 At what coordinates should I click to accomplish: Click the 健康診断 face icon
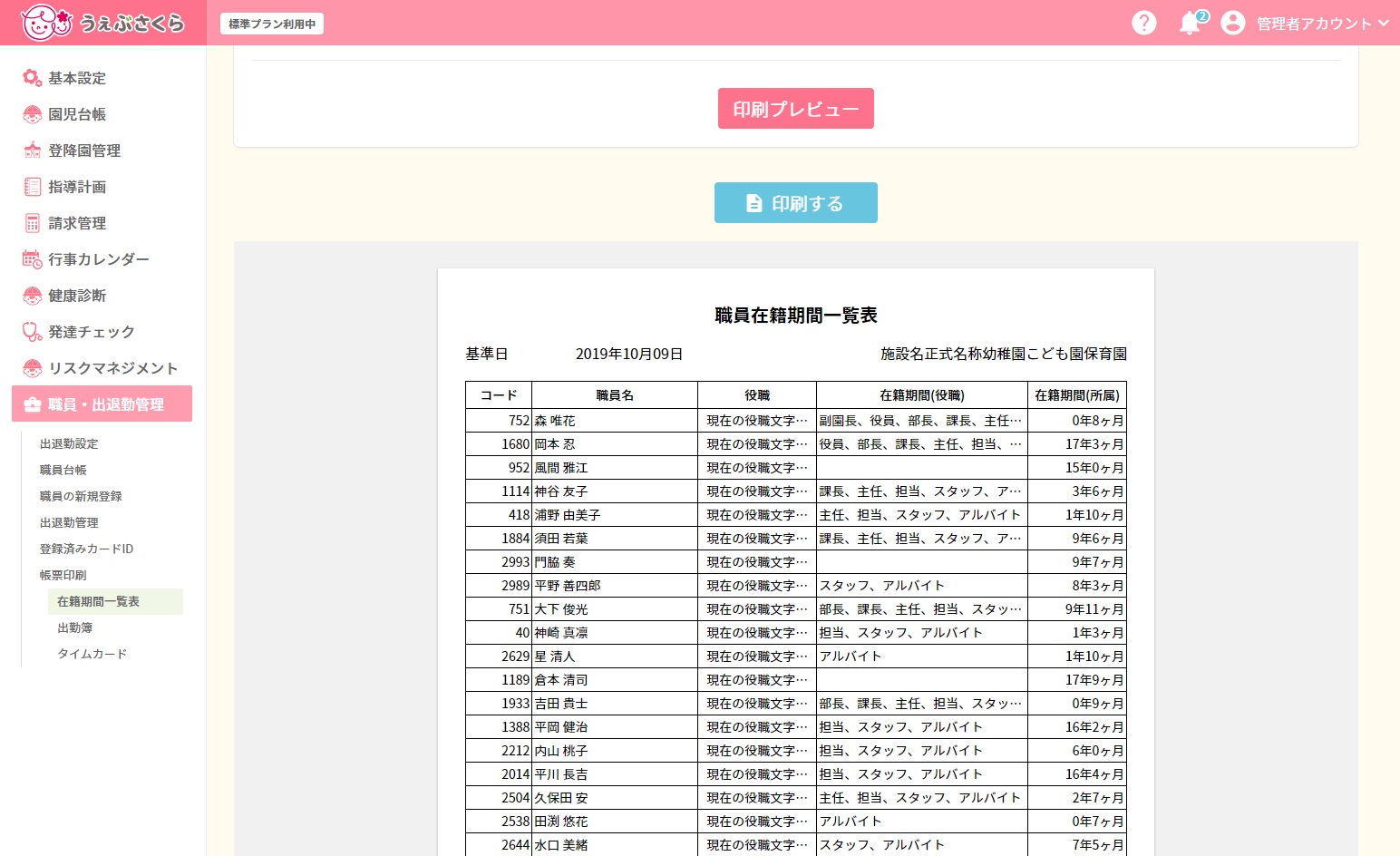(33, 296)
